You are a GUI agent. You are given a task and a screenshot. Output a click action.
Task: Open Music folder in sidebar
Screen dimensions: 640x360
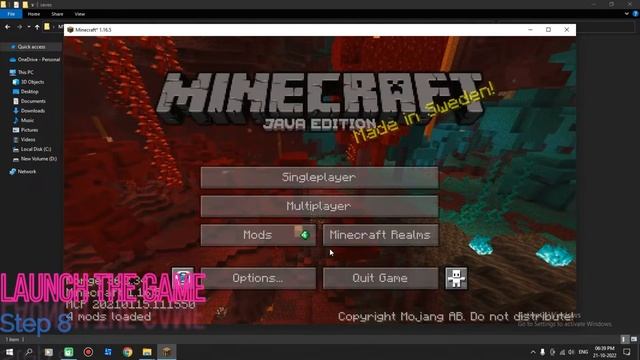point(23,120)
